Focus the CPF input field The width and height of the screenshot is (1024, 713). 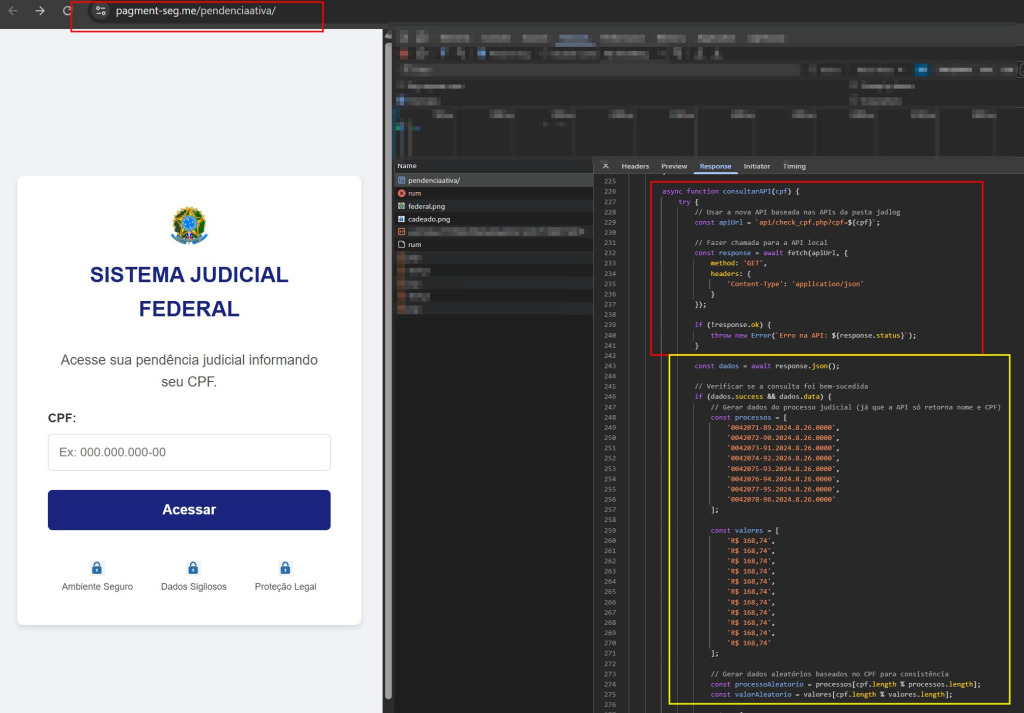pyautogui.click(x=189, y=452)
